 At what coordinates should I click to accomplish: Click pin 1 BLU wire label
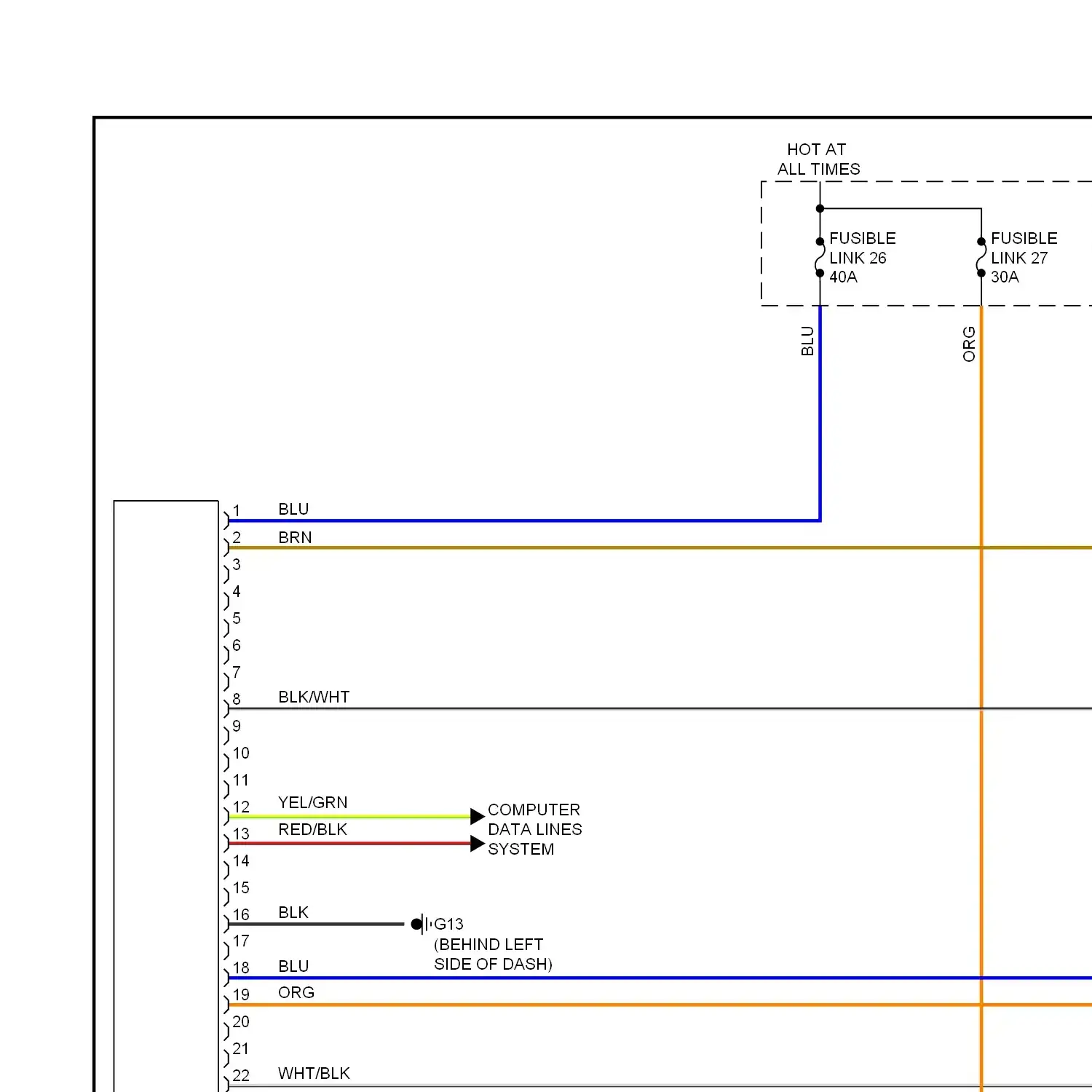click(x=293, y=509)
